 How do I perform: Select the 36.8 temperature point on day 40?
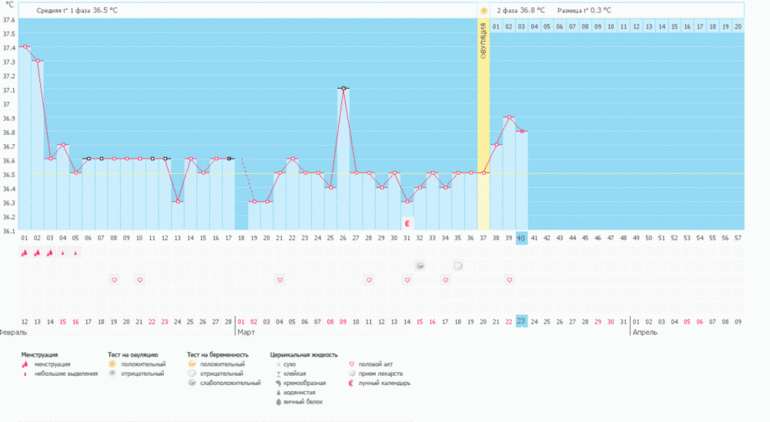pyautogui.click(x=522, y=131)
